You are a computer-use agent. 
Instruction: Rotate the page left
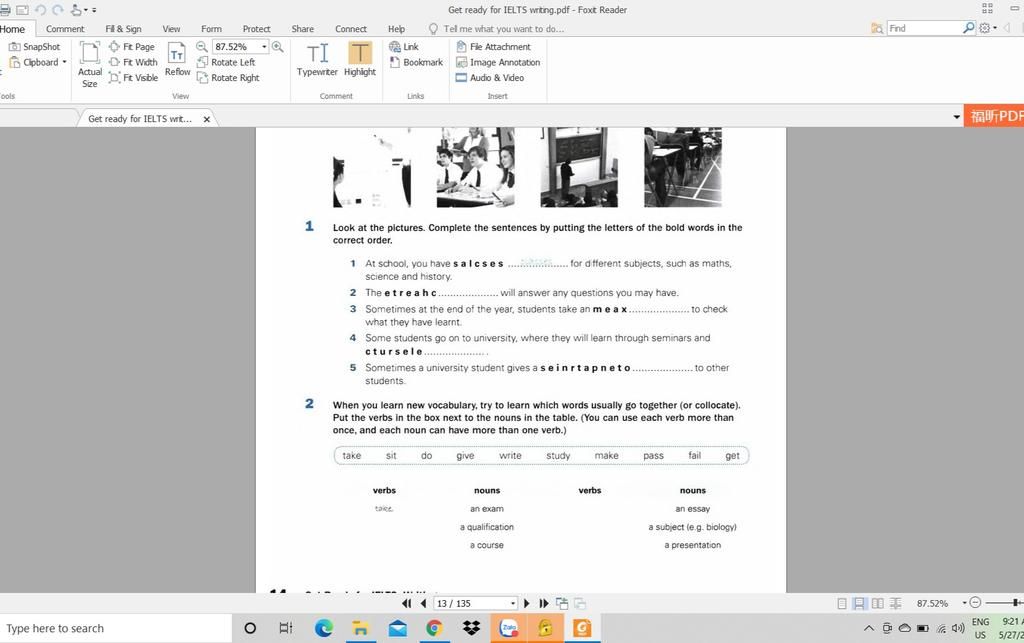pyautogui.click(x=226, y=62)
